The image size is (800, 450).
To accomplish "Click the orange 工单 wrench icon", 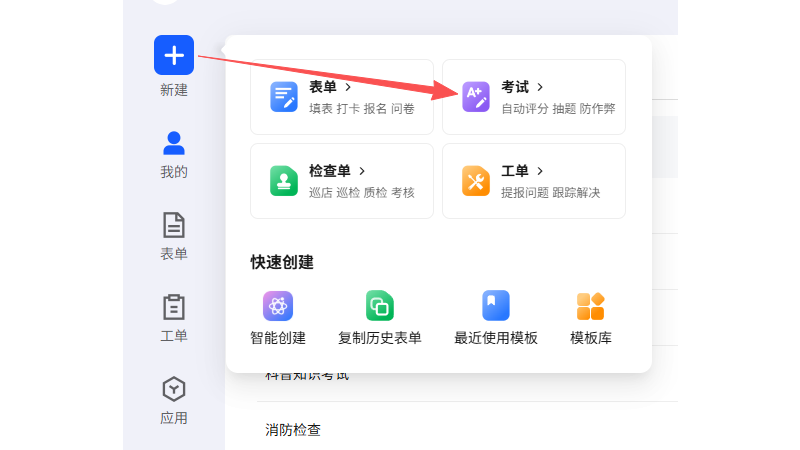I will pos(476,181).
